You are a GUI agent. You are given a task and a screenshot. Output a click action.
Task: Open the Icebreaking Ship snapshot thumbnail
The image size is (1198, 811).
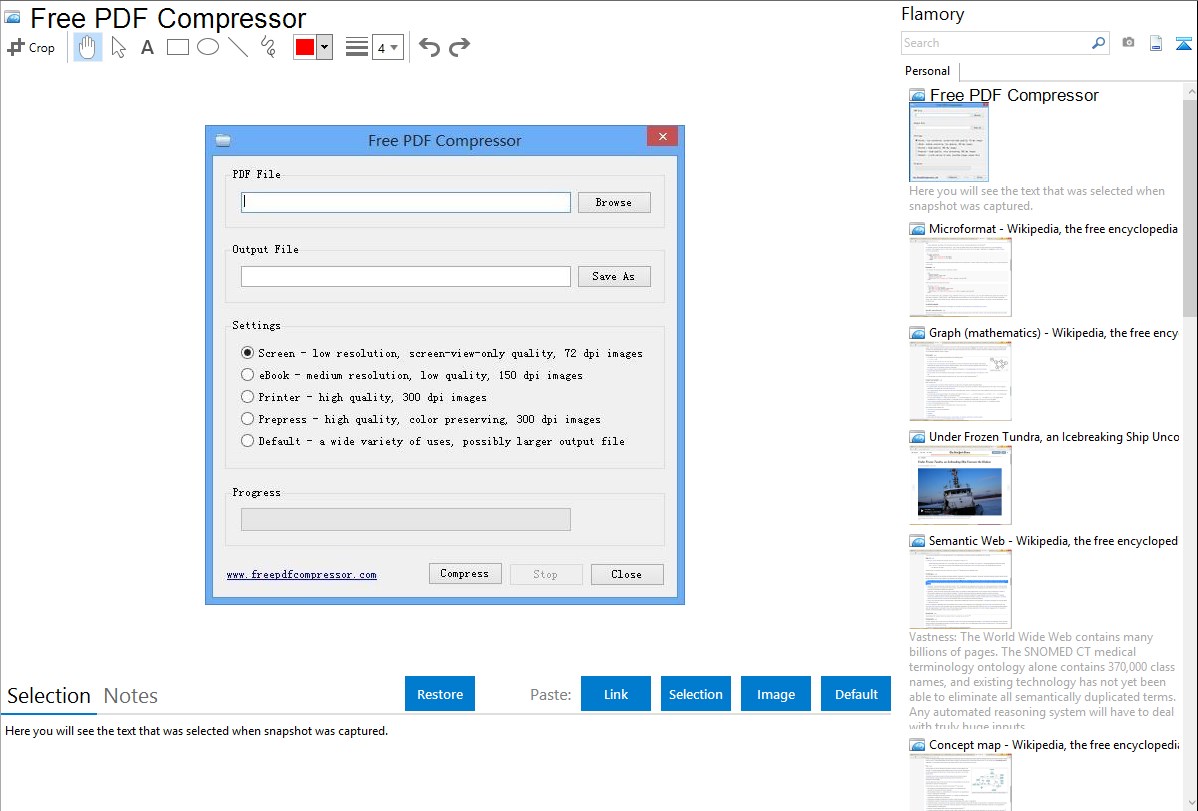[960, 485]
